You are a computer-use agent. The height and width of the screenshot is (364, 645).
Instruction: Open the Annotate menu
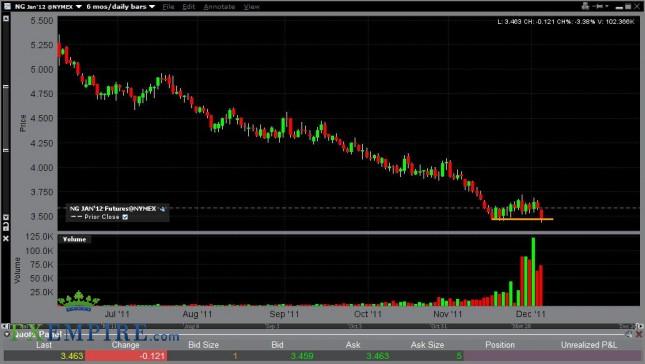[x=219, y=7]
